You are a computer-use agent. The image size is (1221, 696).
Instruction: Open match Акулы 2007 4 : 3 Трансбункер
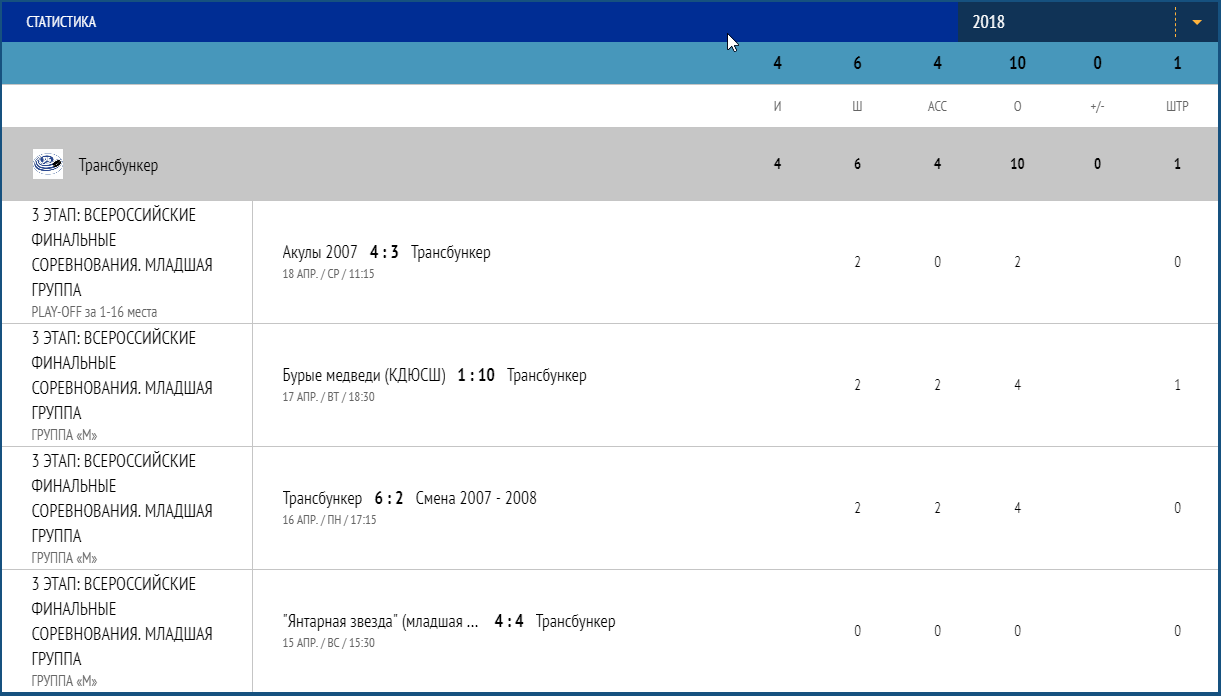coord(387,252)
